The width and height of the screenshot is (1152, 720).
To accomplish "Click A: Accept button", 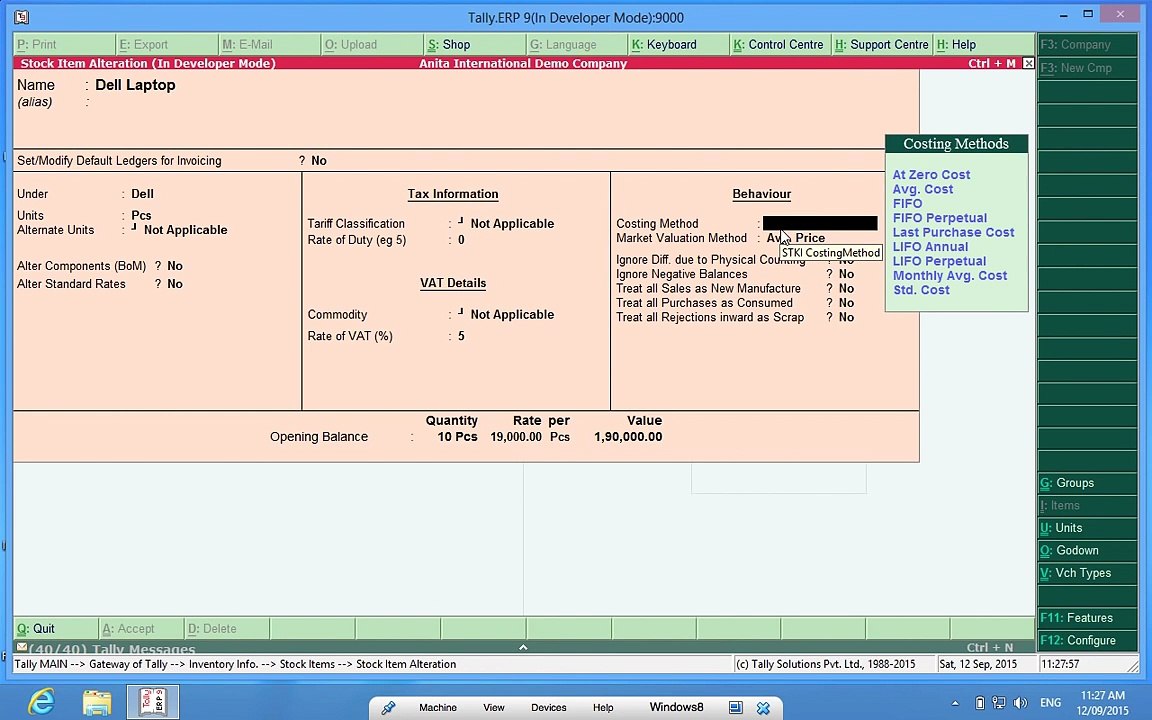I will 141,629.
